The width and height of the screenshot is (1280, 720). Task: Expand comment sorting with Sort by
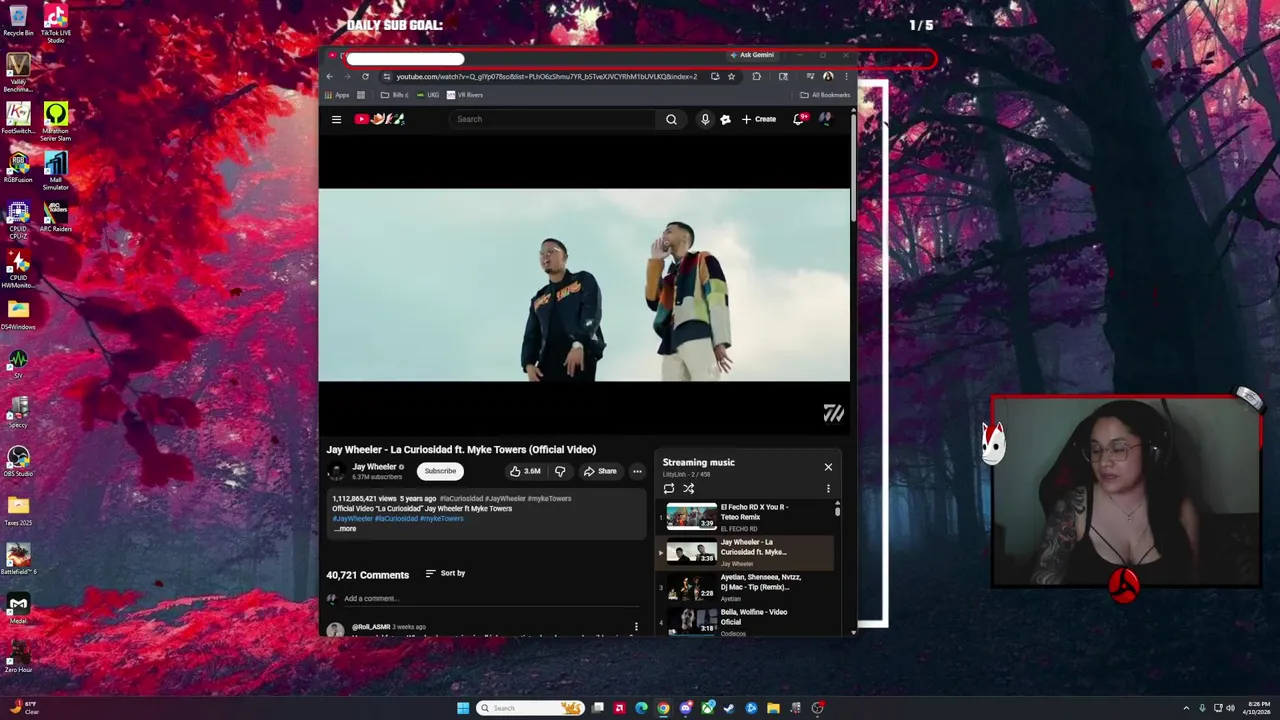tap(445, 573)
